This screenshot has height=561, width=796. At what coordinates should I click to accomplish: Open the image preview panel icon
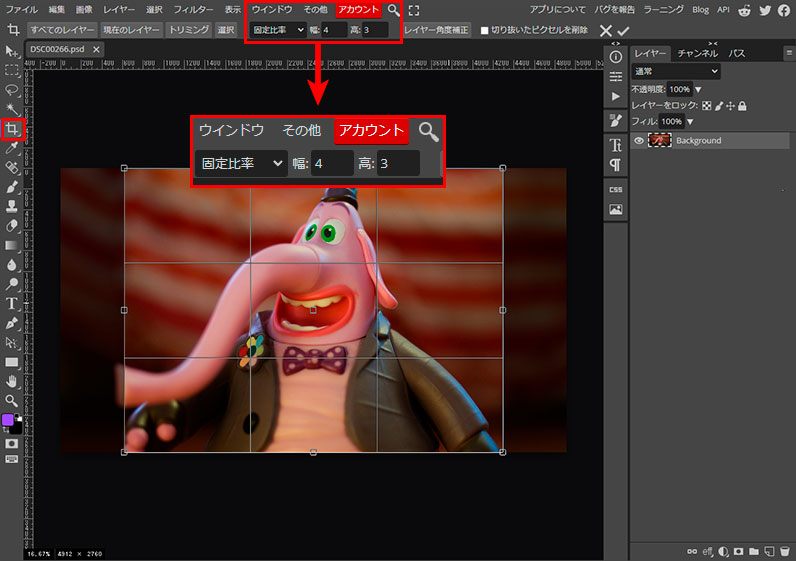coord(616,209)
